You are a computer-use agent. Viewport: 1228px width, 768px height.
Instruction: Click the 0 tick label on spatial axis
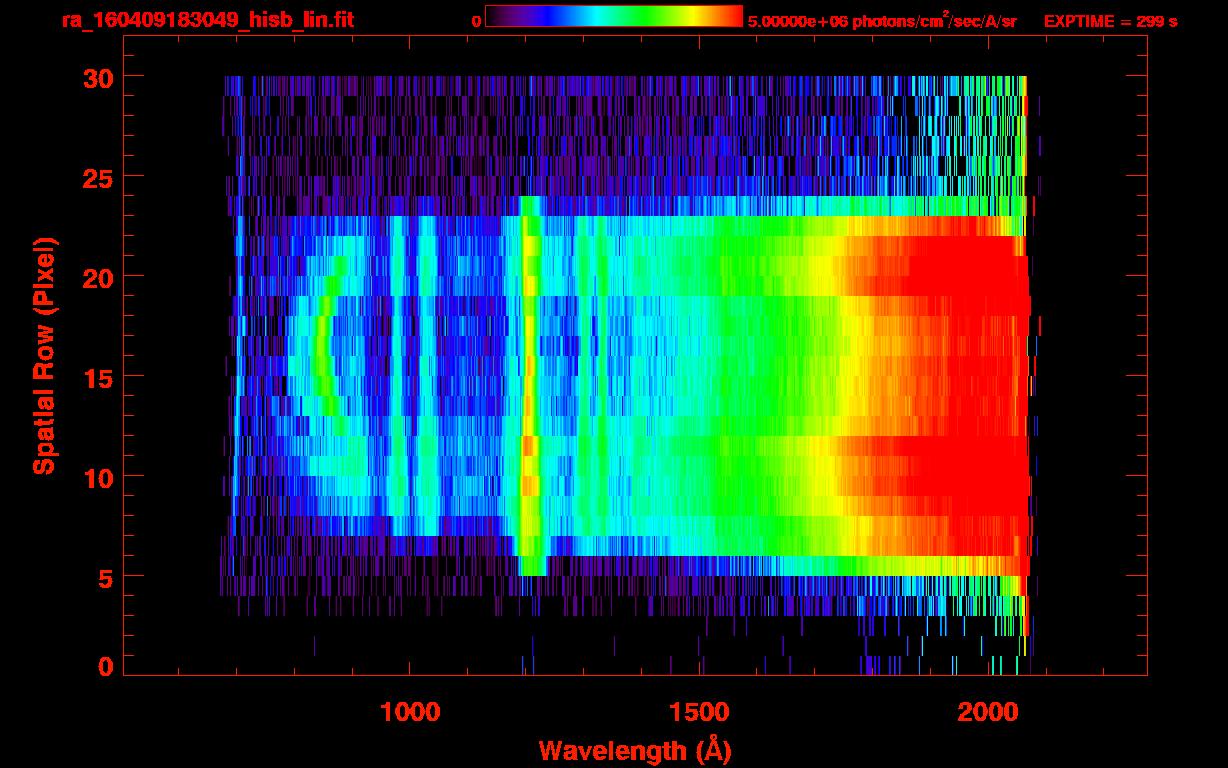click(103, 666)
